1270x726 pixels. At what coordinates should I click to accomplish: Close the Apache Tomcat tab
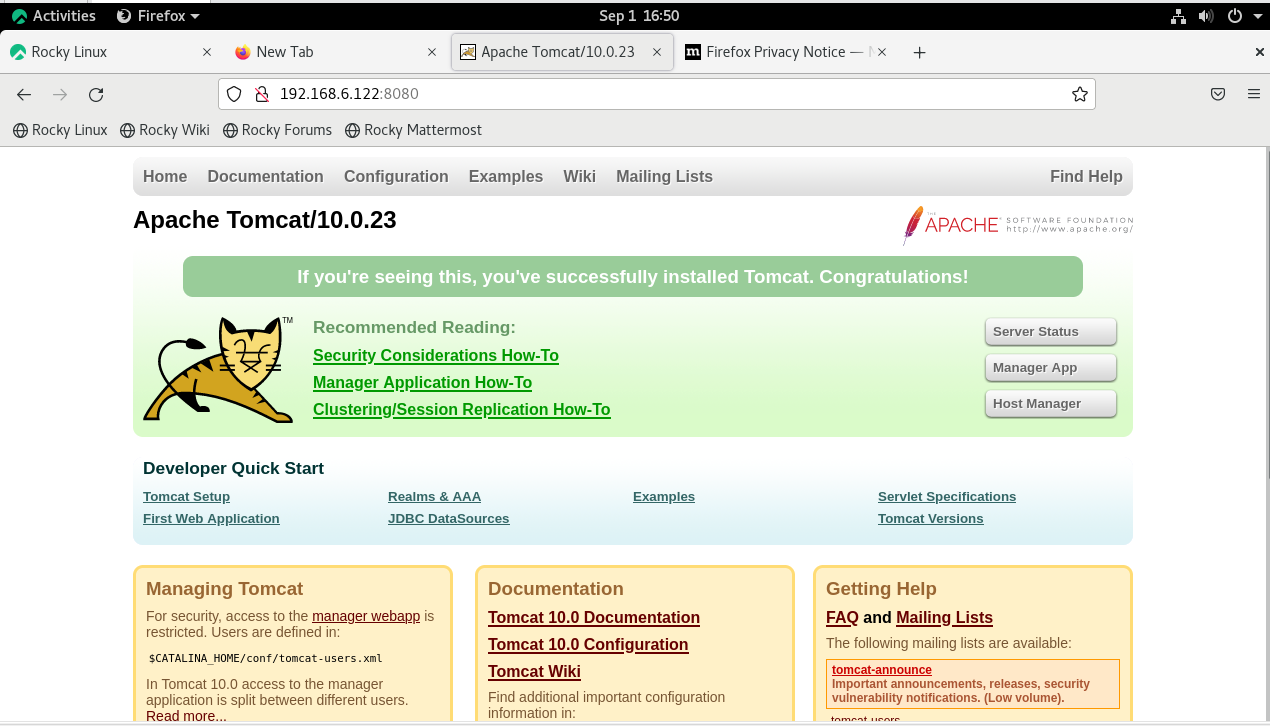click(657, 52)
